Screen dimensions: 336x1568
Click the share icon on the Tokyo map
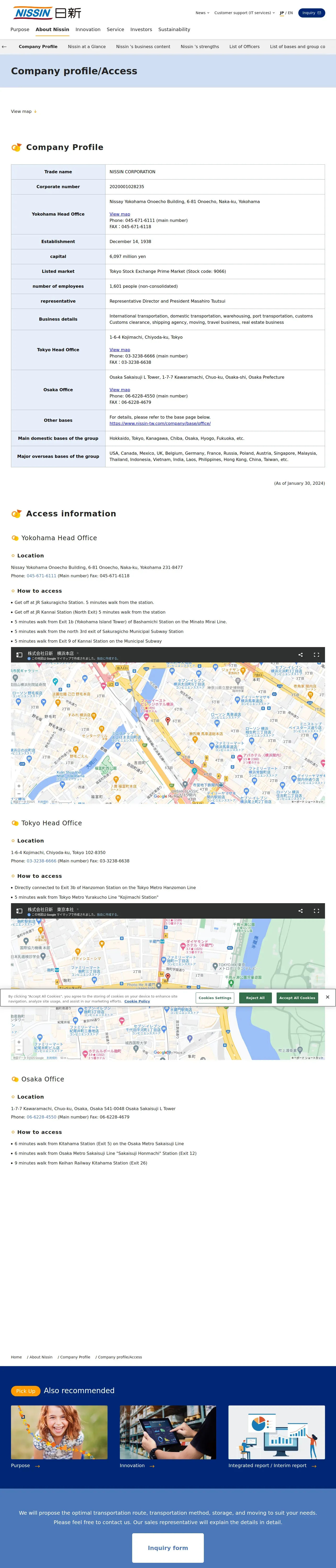pyautogui.click(x=300, y=911)
